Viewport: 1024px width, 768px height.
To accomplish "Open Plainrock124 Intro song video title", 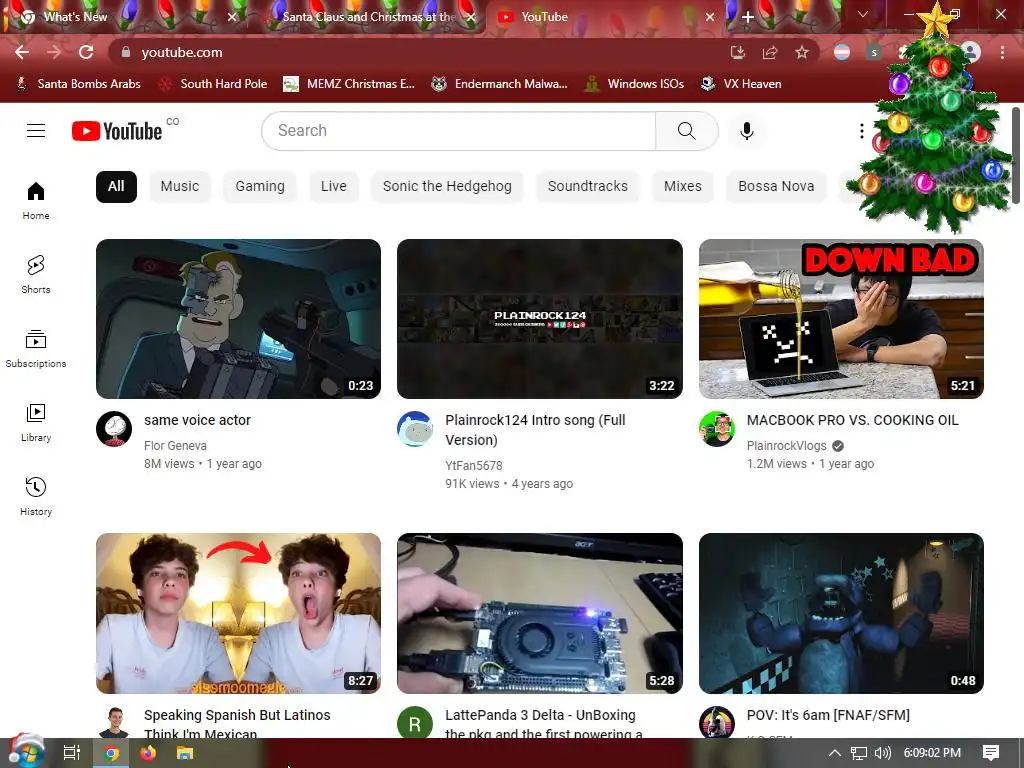I will 536,430.
